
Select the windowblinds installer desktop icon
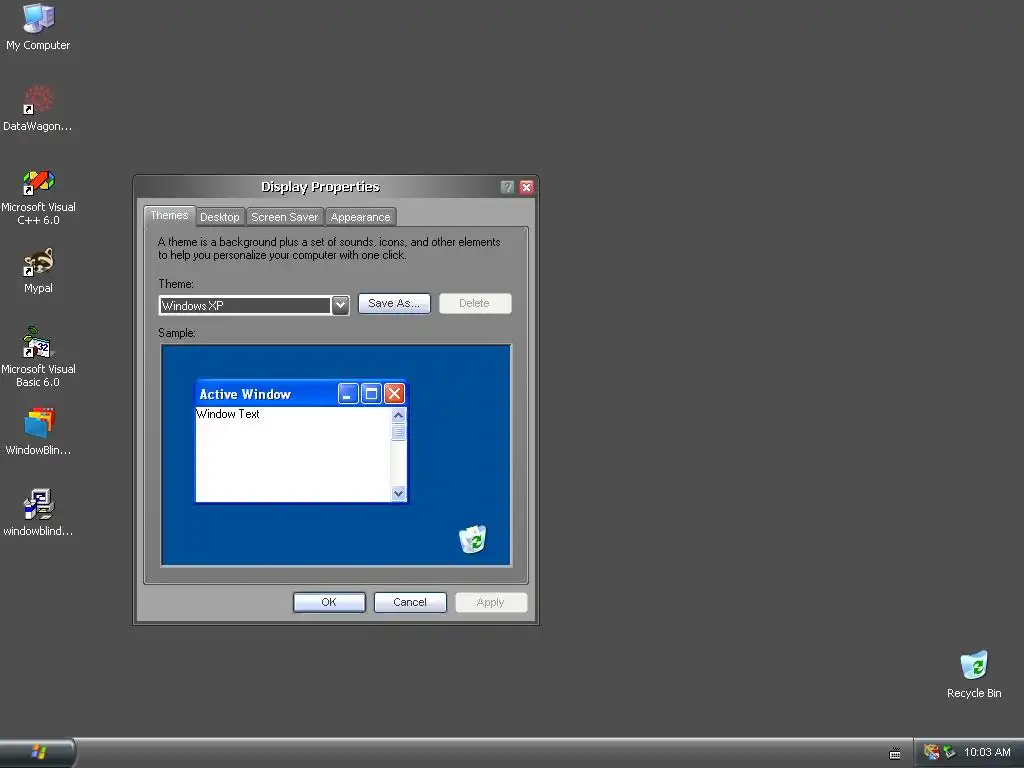38,513
